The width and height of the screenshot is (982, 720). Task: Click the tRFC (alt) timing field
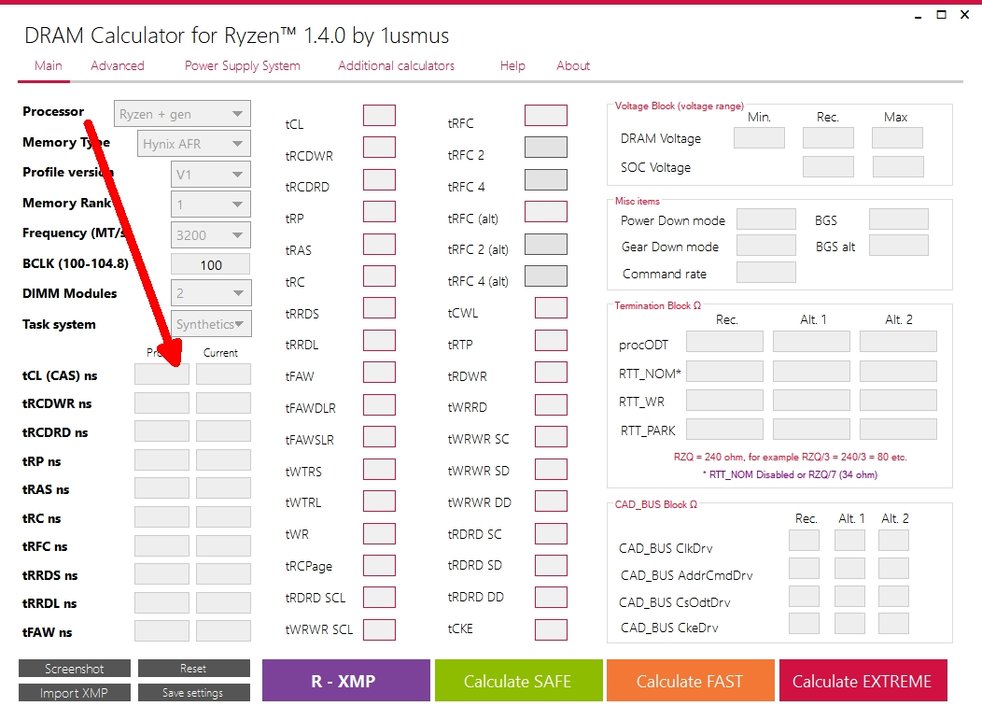coord(546,212)
